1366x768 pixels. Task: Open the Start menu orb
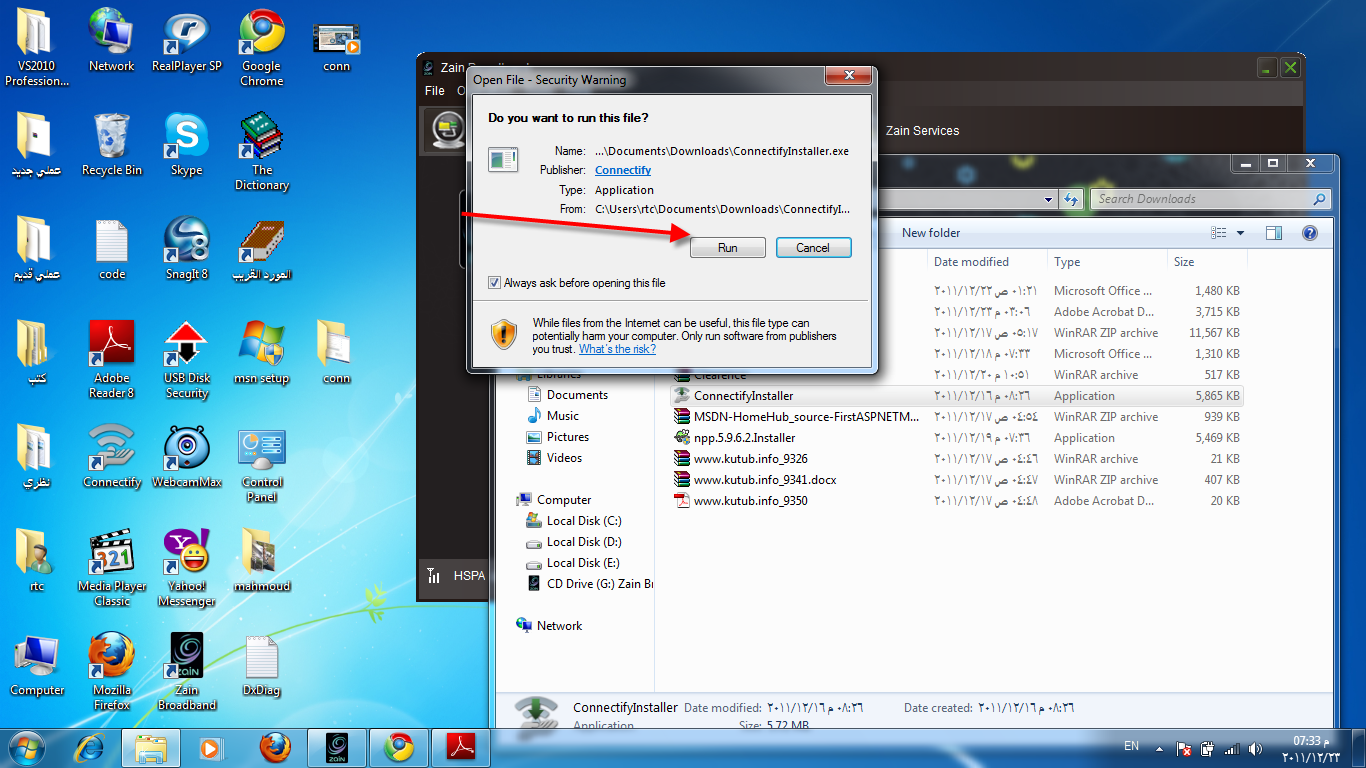(26, 747)
